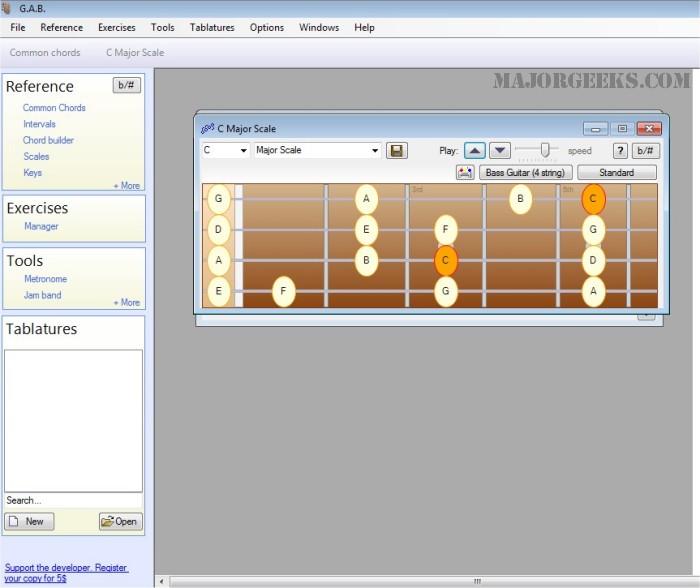Viewport: 700px width, 588px height.
Task: Click the D note on the A string fifth fret
Action: [x=593, y=260]
